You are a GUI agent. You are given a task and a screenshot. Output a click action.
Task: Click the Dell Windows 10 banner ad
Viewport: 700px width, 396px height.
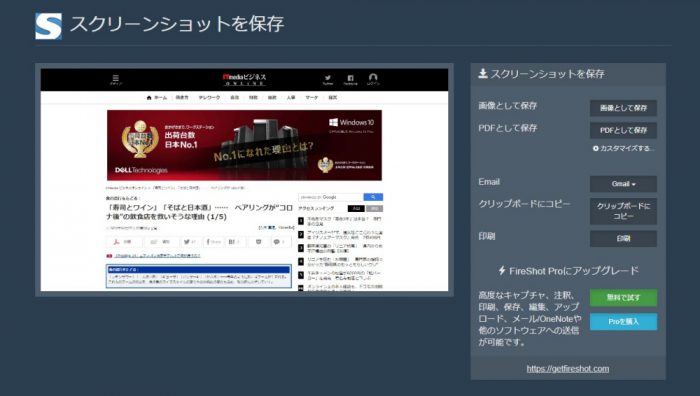[244, 145]
